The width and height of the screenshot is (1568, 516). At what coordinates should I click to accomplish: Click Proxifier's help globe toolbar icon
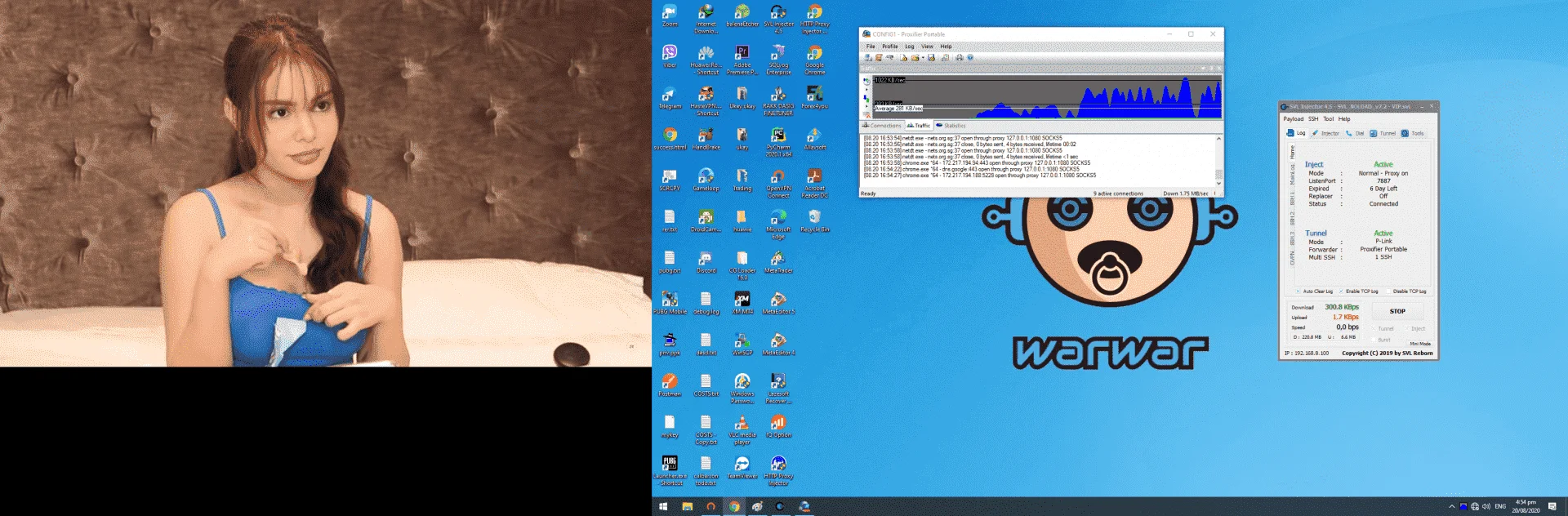(x=970, y=58)
